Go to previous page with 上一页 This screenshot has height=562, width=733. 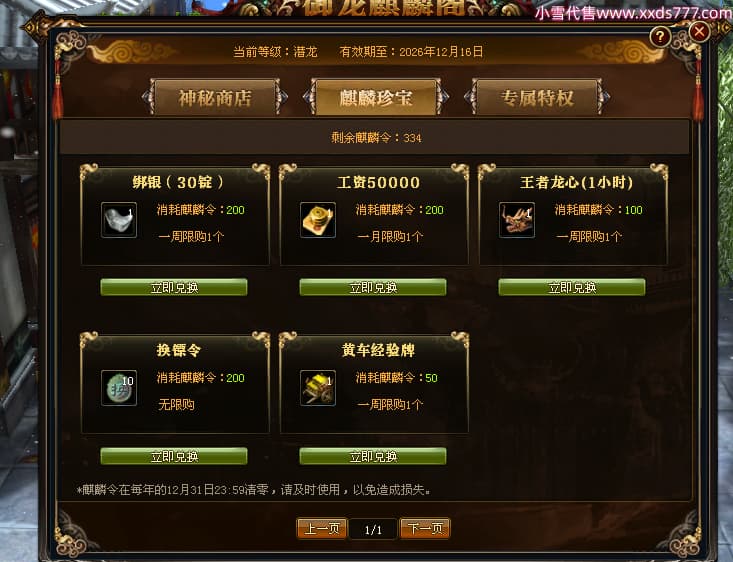322,529
